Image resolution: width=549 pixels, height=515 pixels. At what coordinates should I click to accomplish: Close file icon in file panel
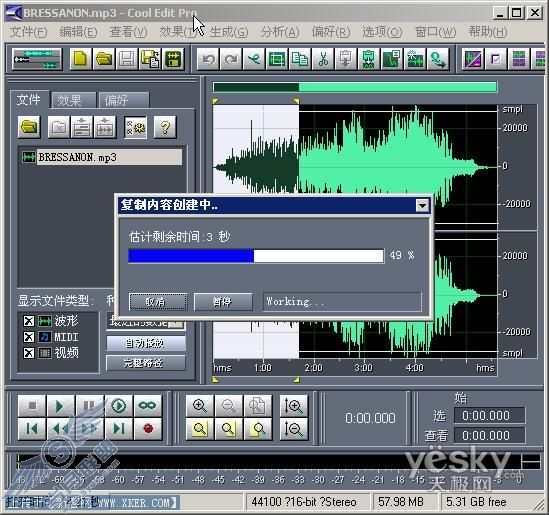(58, 127)
